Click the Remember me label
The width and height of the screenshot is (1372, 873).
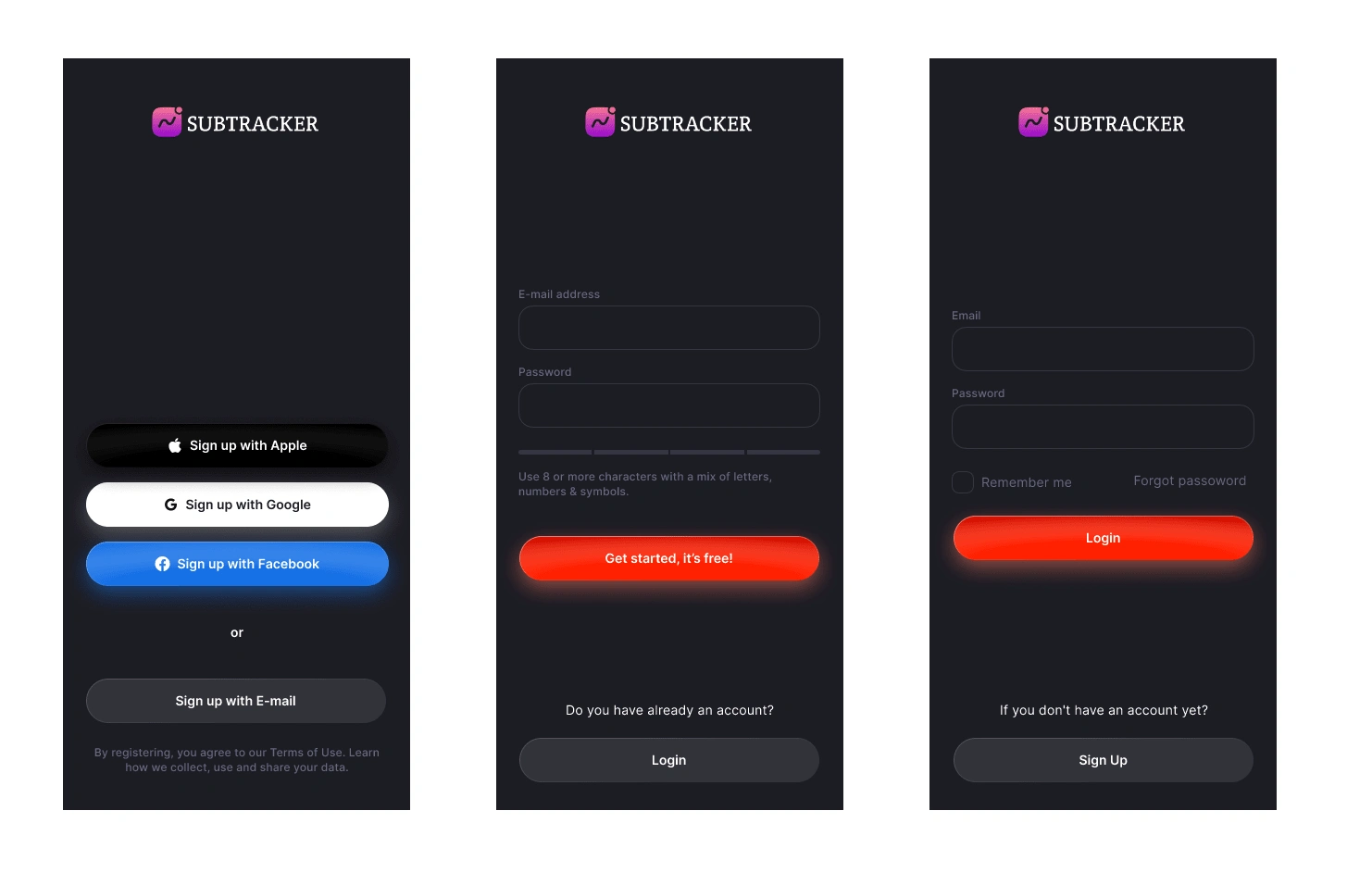(x=1026, y=482)
